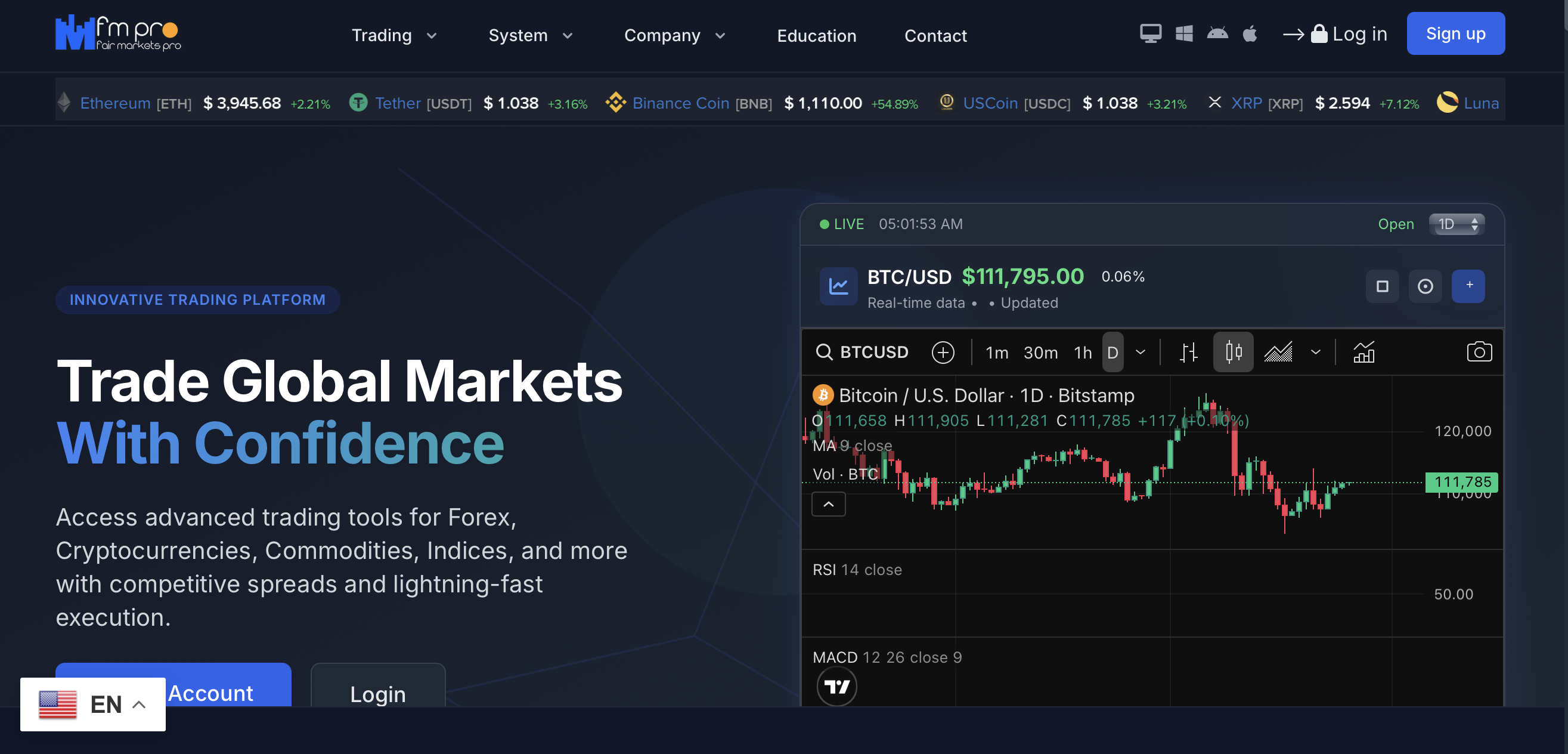This screenshot has width=1568, height=754.
Task: Select the 1m timeframe interval
Action: [x=996, y=353]
